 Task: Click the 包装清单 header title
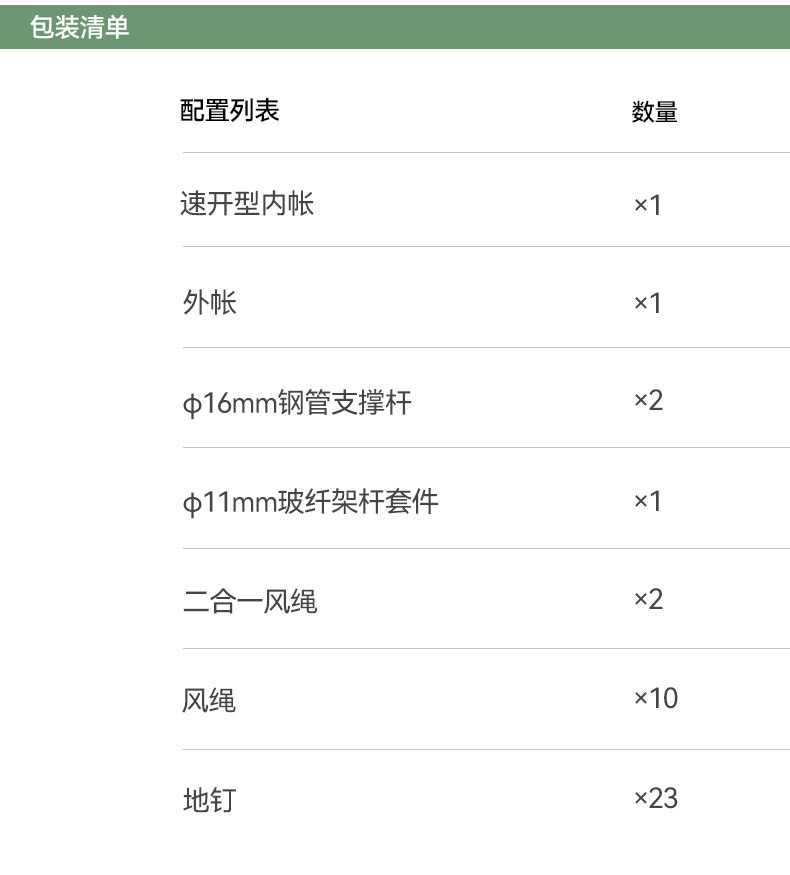(80, 28)
